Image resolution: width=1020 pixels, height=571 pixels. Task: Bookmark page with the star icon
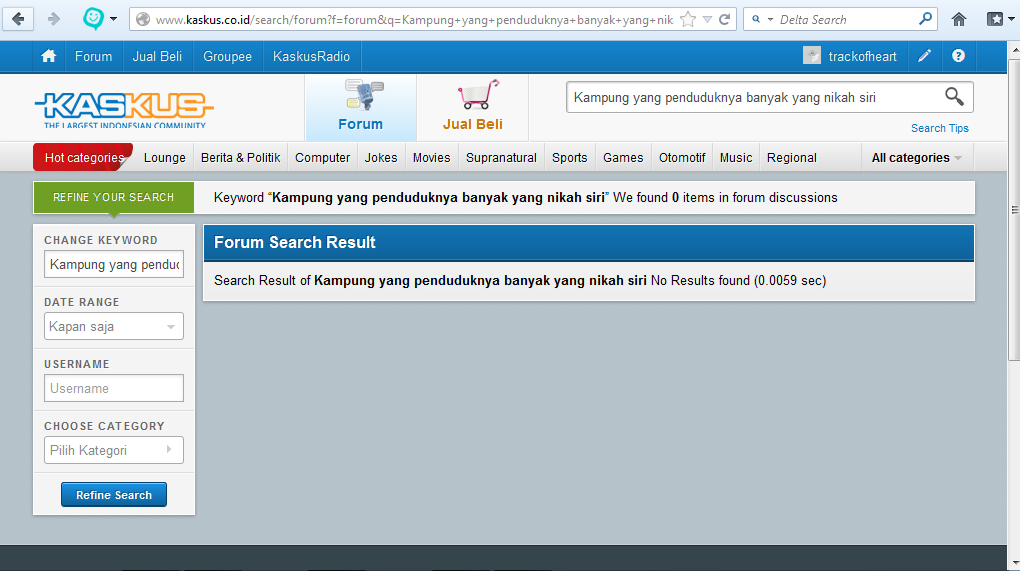(688, 20)
